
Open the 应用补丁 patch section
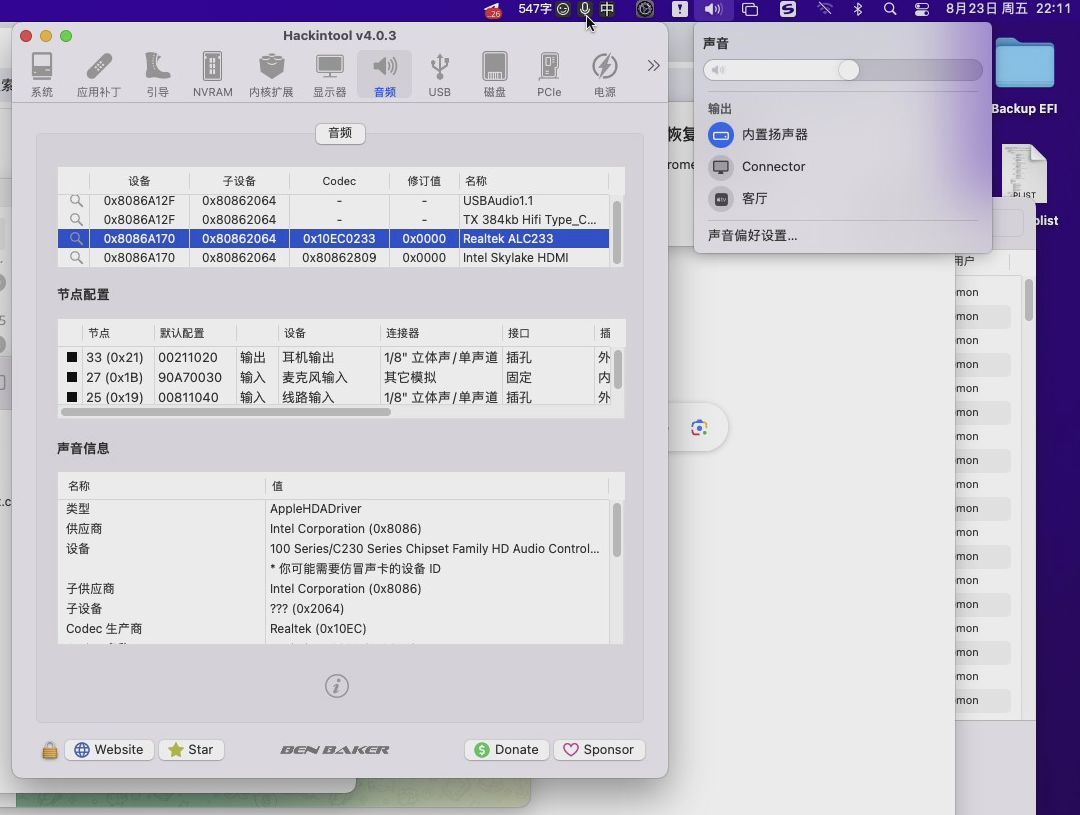(98, 74)
